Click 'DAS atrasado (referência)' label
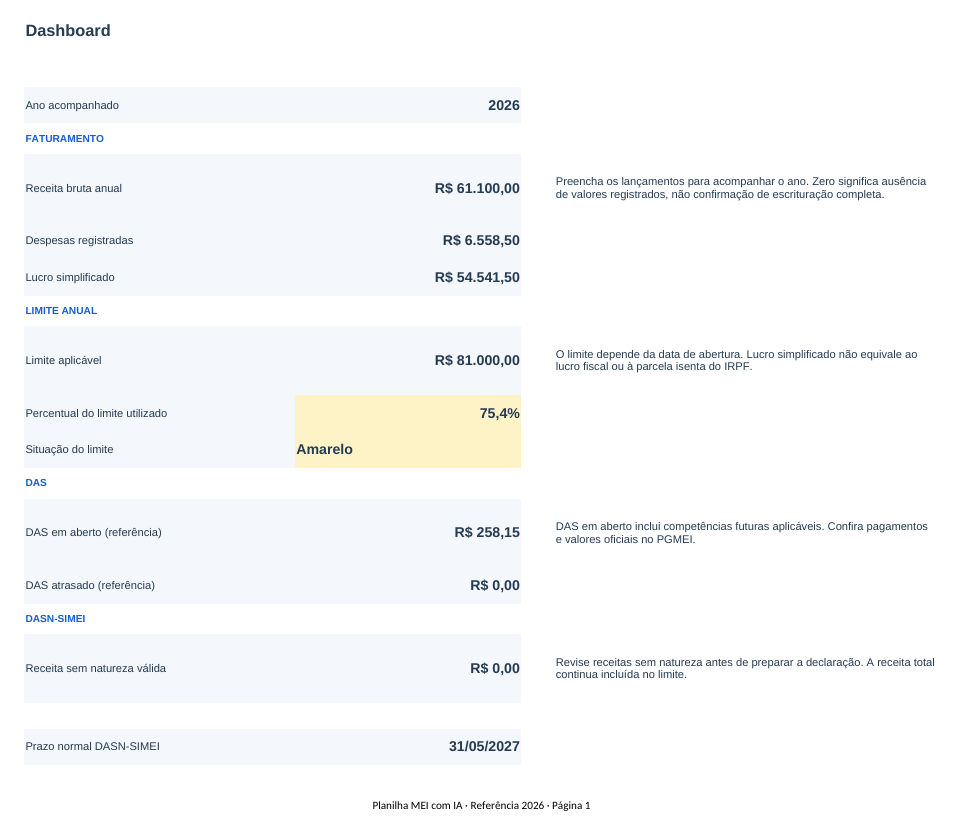The width and height of the screenshot is (958, 835). [x=90, y=585]
